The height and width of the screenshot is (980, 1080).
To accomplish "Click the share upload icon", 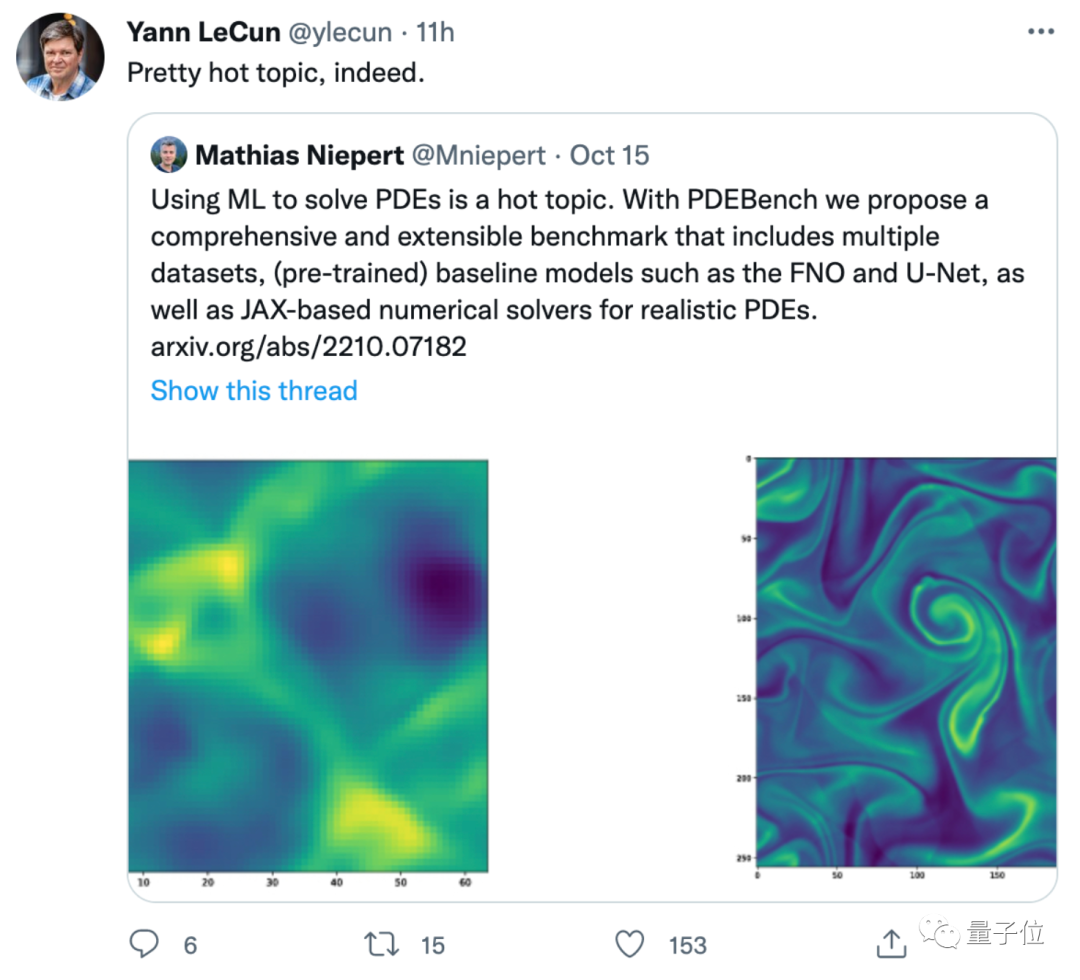I will coord(891,942).
